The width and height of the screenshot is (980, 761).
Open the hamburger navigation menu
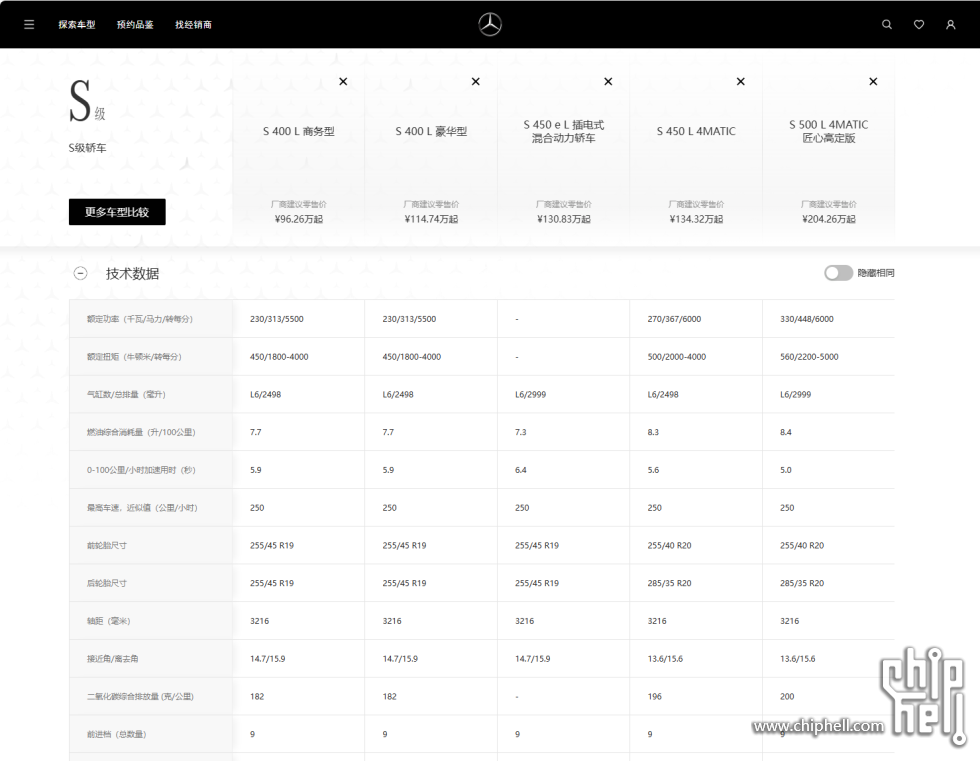[x=29, y=24]
